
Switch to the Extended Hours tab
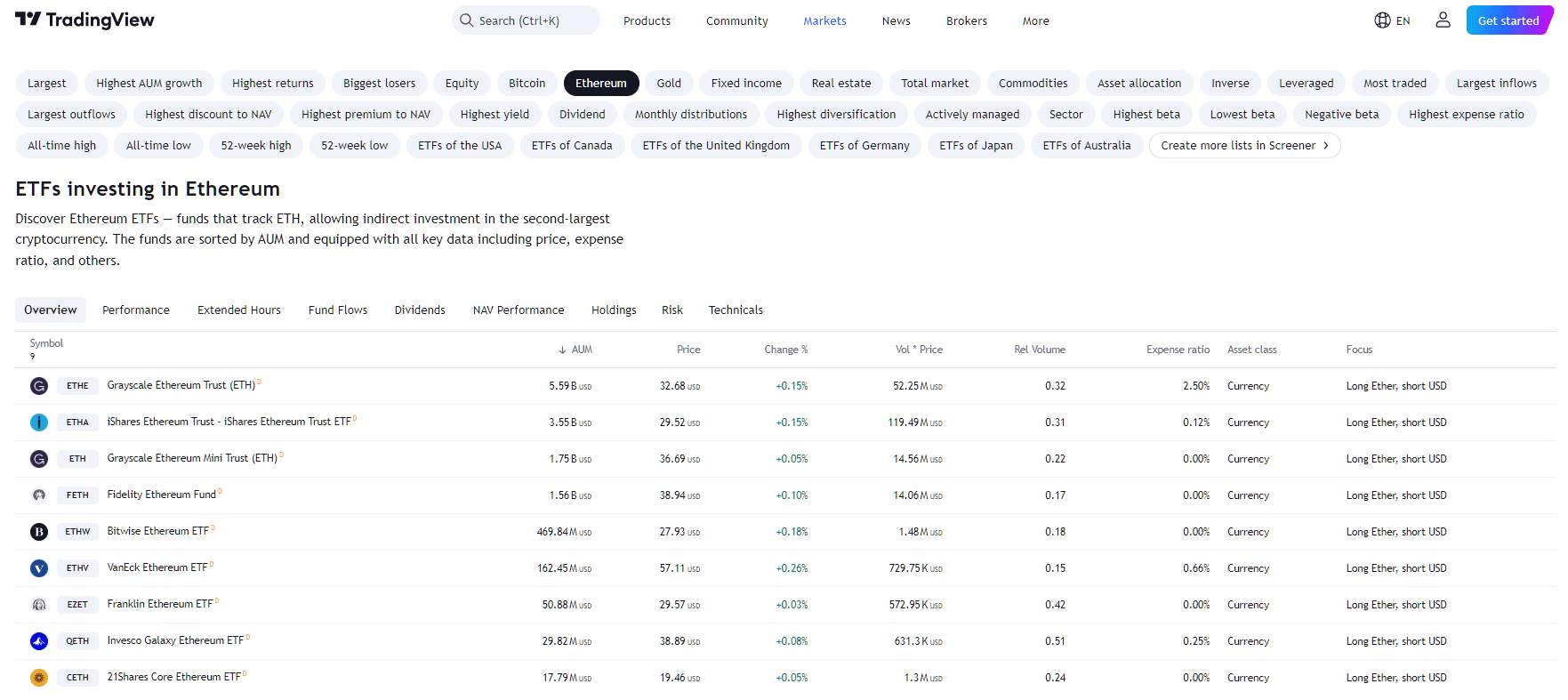(x=239, y=310)
